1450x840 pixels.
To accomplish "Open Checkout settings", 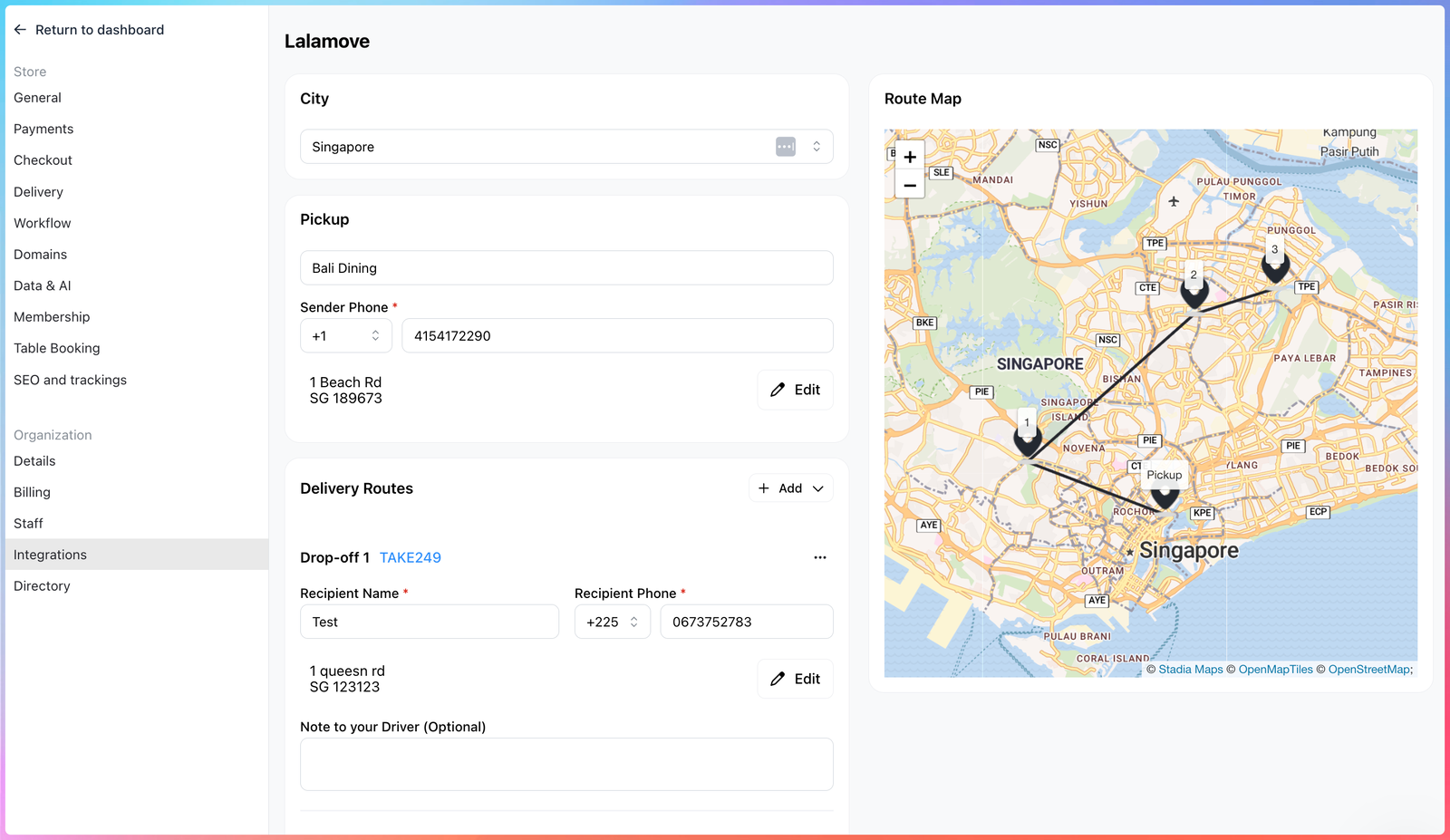I will (43, 160).
